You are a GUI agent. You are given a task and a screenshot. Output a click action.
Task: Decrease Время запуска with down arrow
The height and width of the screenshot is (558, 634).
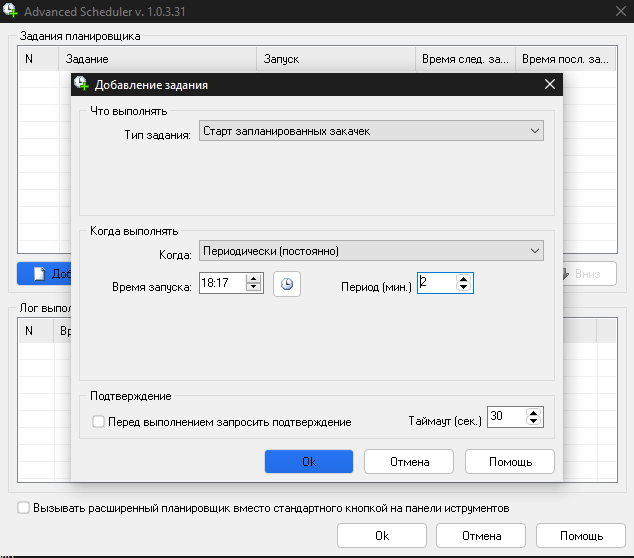click(253, 289)
